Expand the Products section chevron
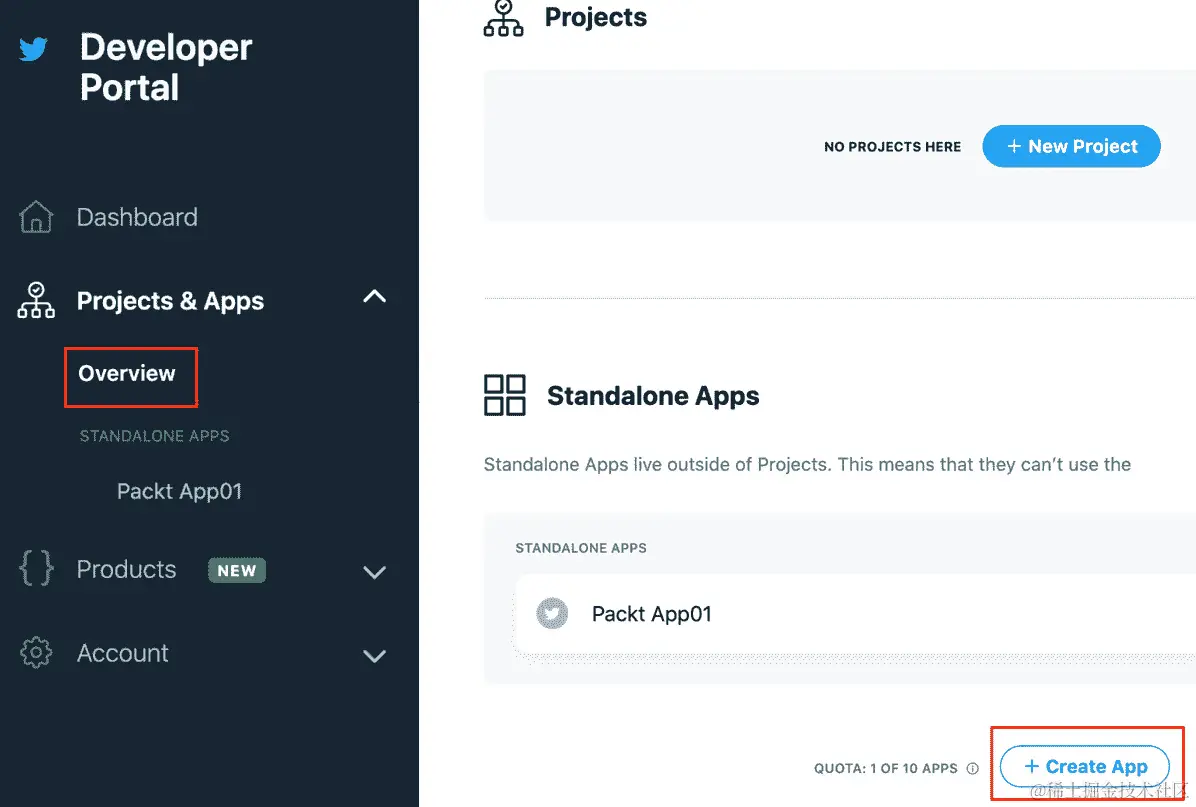This screenshot has width=1196, height=807. pos(375,572)
